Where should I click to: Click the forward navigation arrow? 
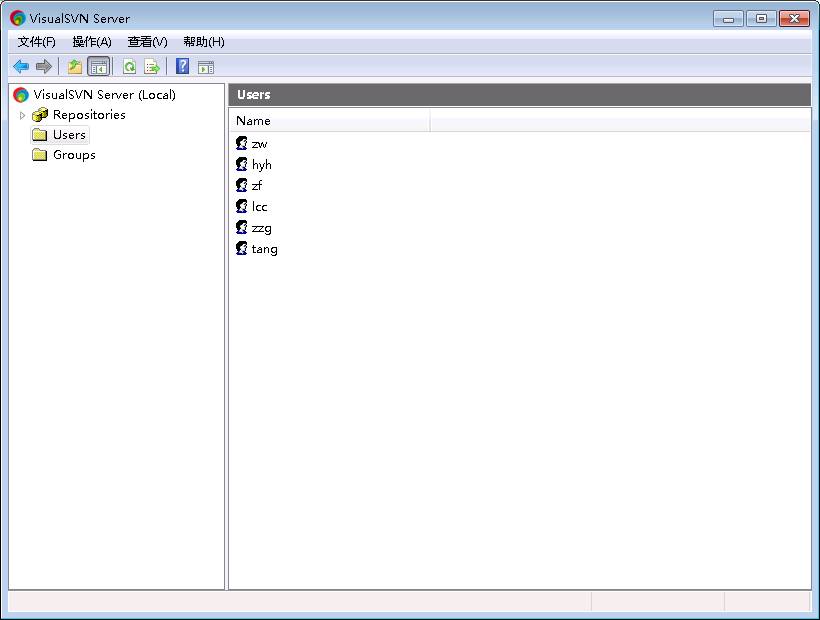(44, 66)
